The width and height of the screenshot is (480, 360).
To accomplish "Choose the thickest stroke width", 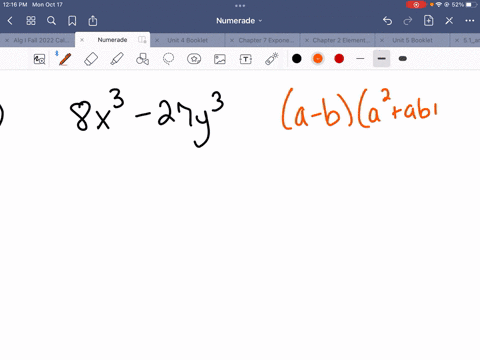I will [403, 59].
